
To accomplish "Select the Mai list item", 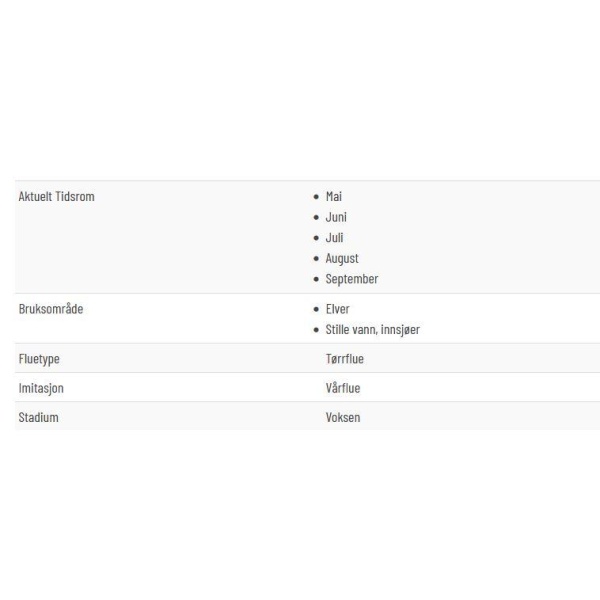I will 333,196.
